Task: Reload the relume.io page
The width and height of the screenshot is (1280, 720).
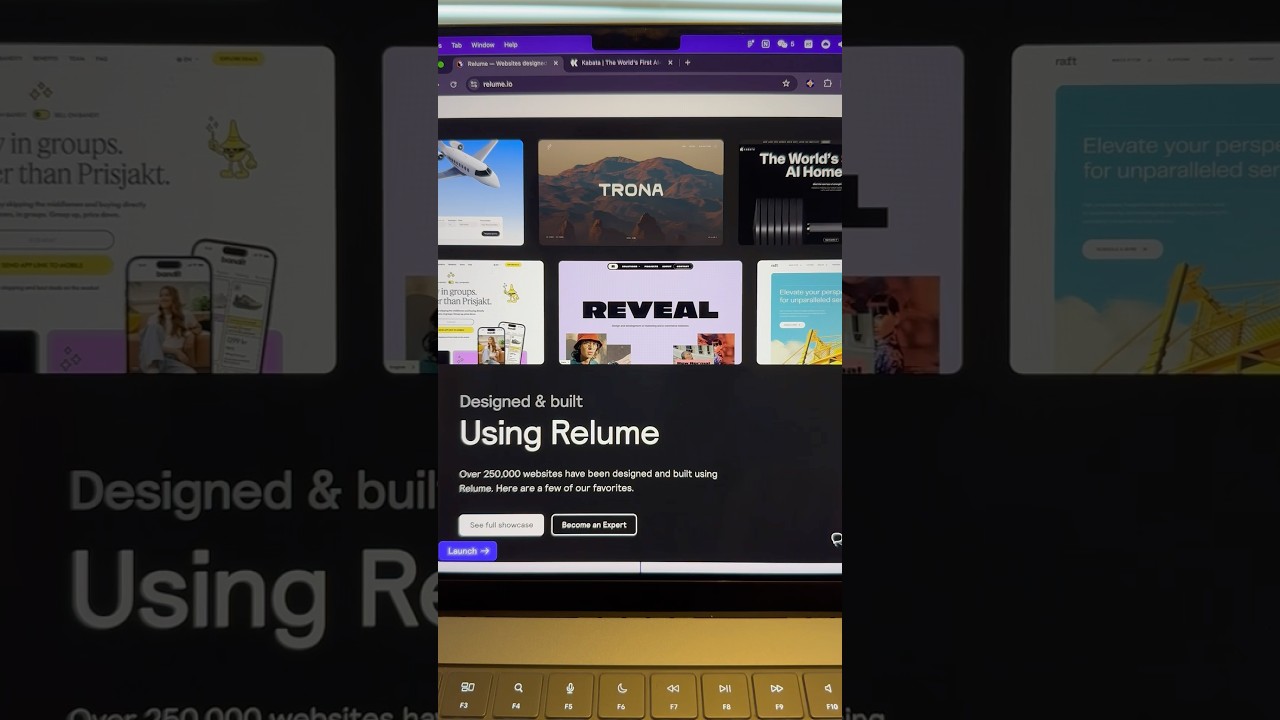Action: click(453, 84)
